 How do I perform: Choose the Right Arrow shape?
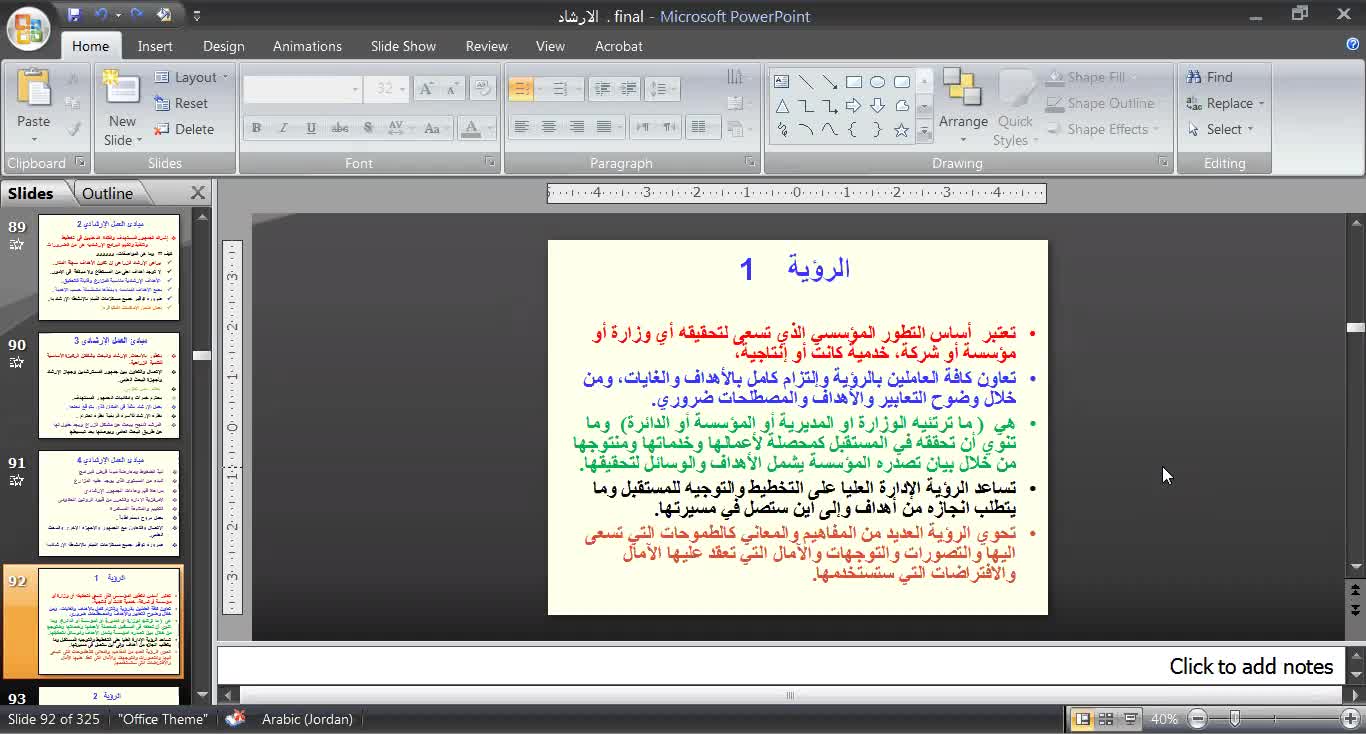[853, 106]
